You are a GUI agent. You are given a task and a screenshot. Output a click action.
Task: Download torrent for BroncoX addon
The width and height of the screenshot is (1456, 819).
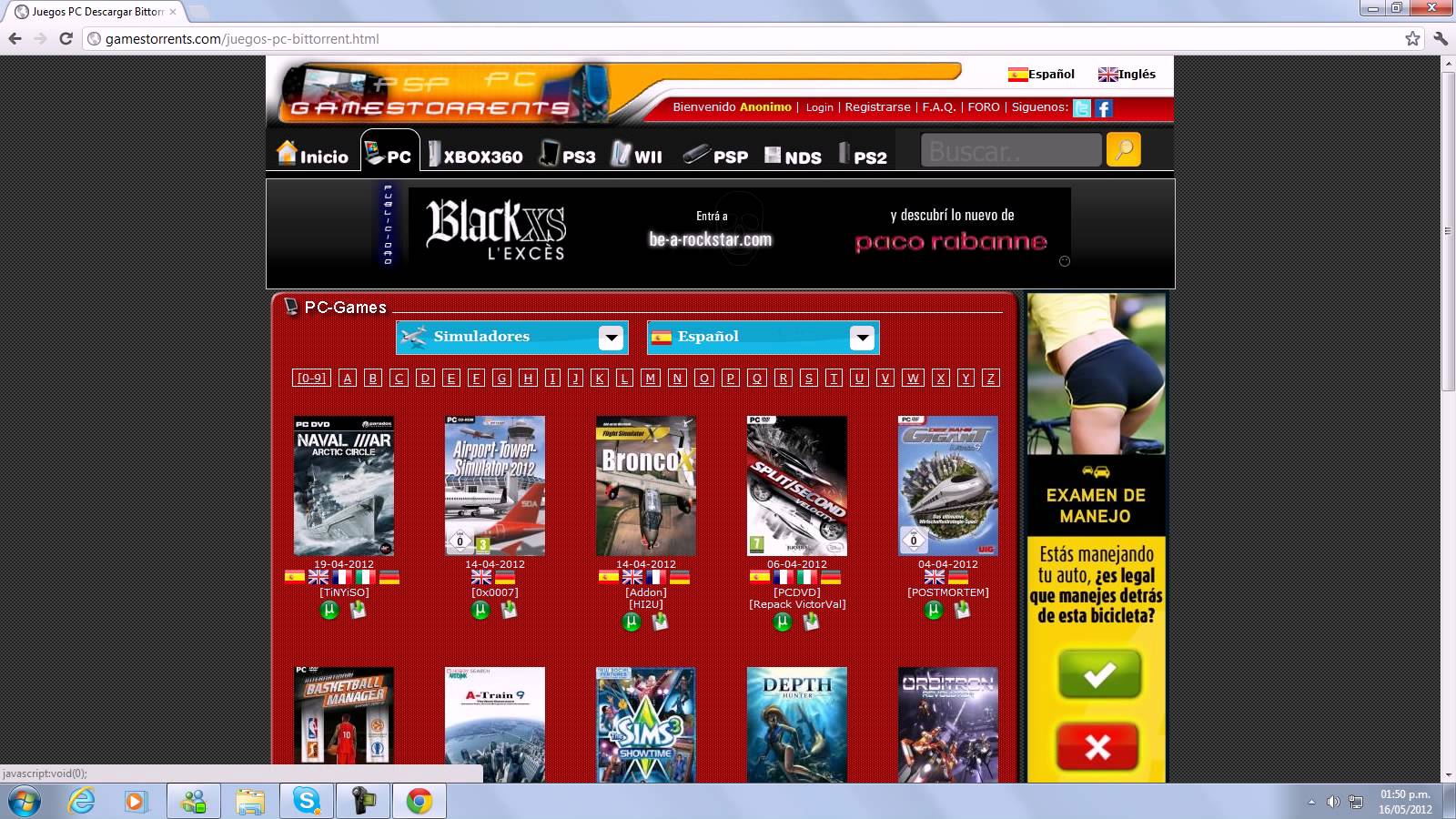tap(632, 622)
